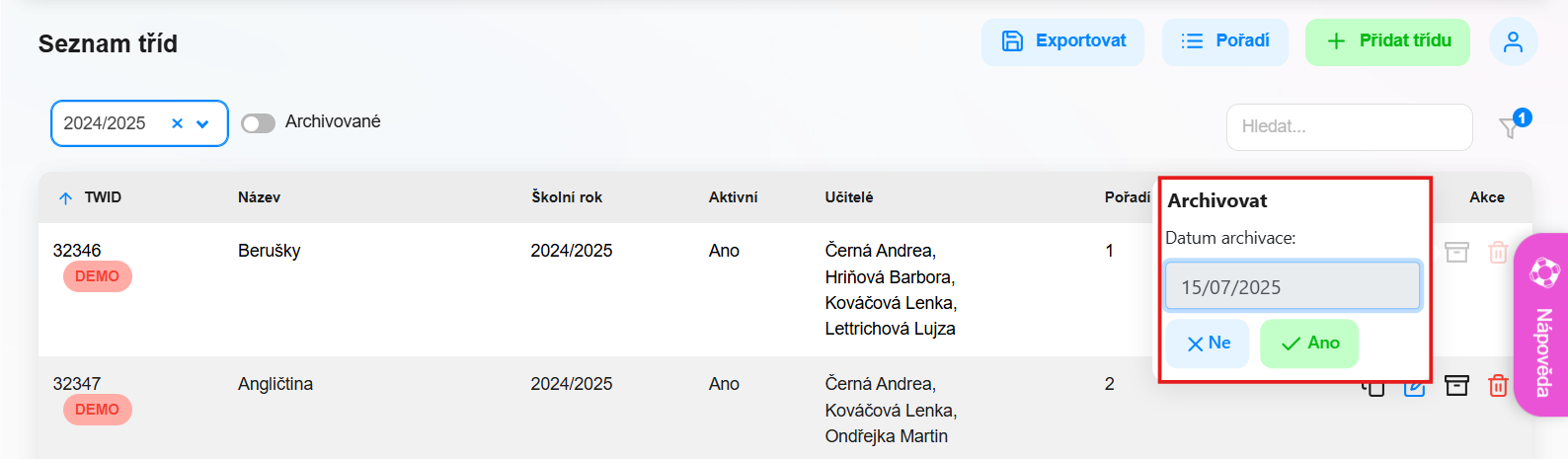
Task: Click the Přidat třídu button
Action: [x=1387, y=41]
